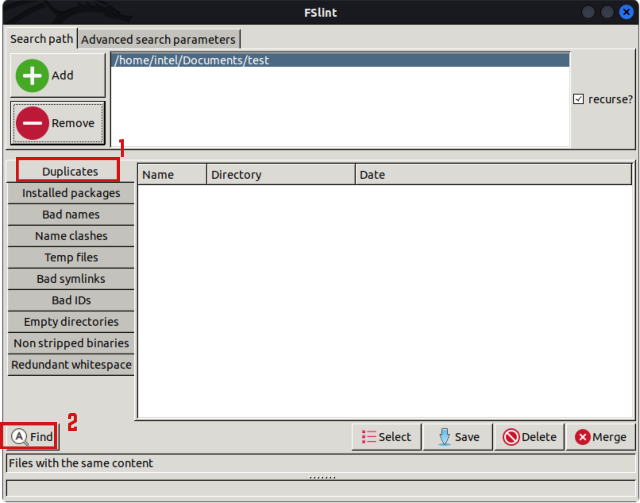640x503 pixels.
Task: Click the Delete prohibition icon button
Action: click(529, 437)
